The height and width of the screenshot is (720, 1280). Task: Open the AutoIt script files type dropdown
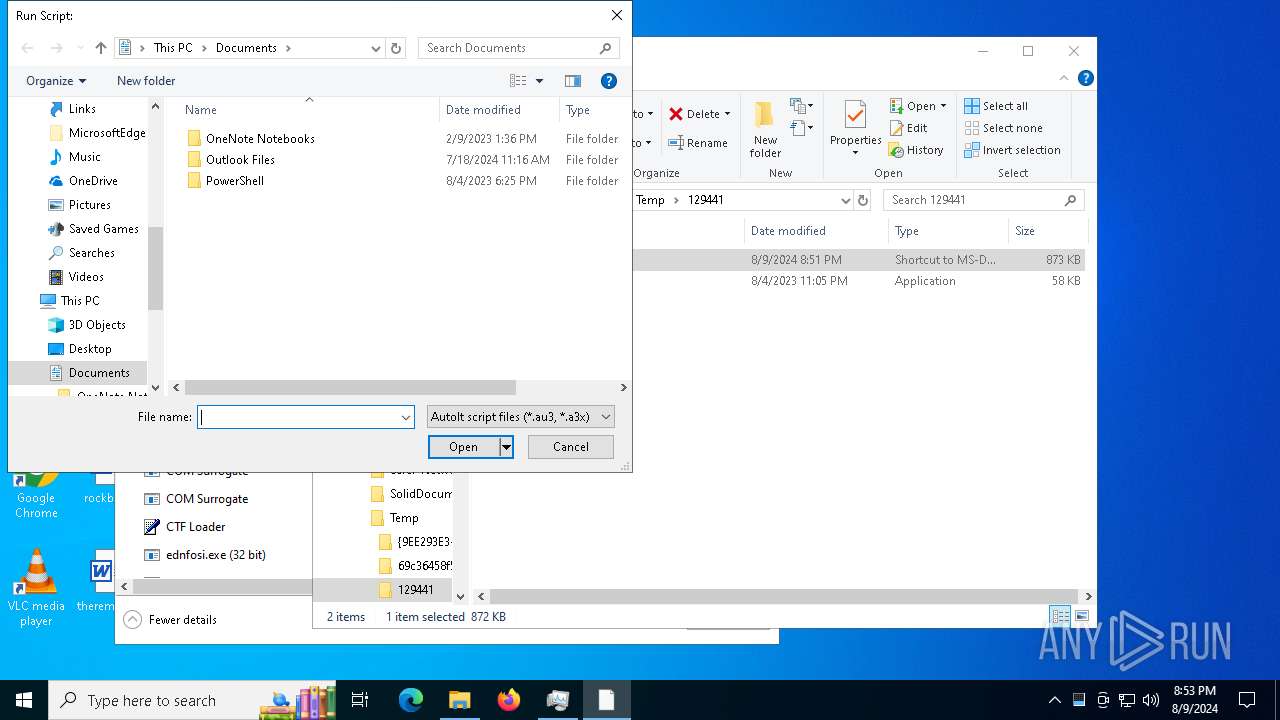[520, 417]
